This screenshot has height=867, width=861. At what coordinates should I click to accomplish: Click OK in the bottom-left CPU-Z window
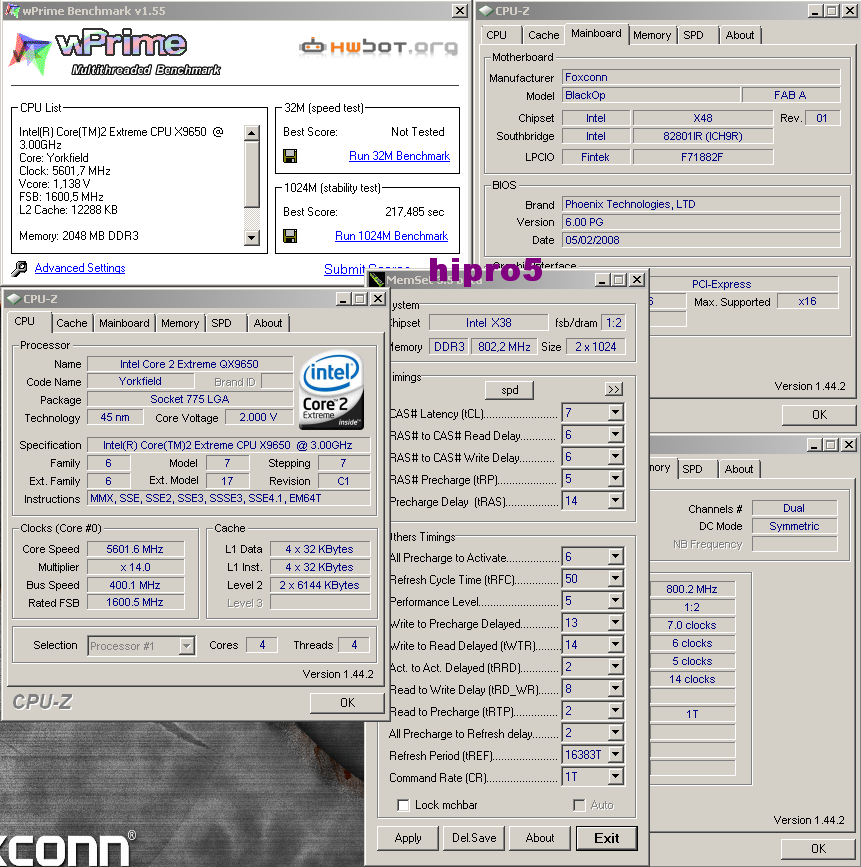(x=347, y=703)
